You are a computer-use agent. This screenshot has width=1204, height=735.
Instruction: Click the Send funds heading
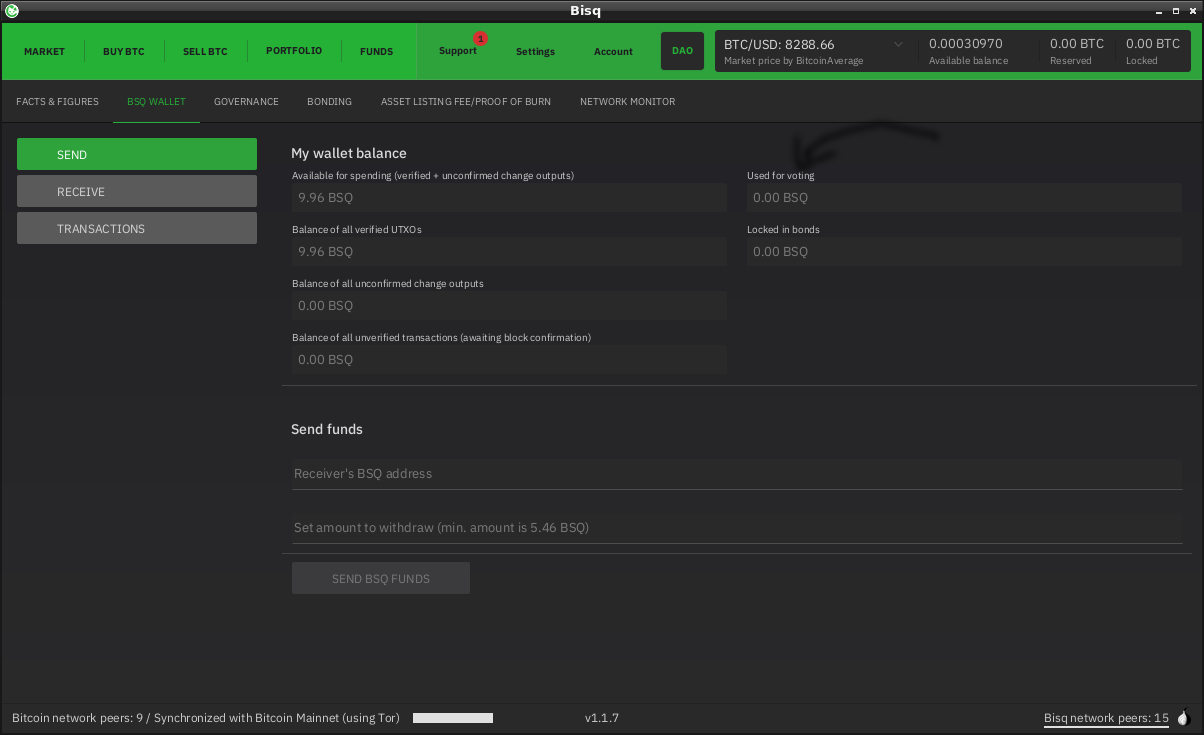(x=327, y=429)
